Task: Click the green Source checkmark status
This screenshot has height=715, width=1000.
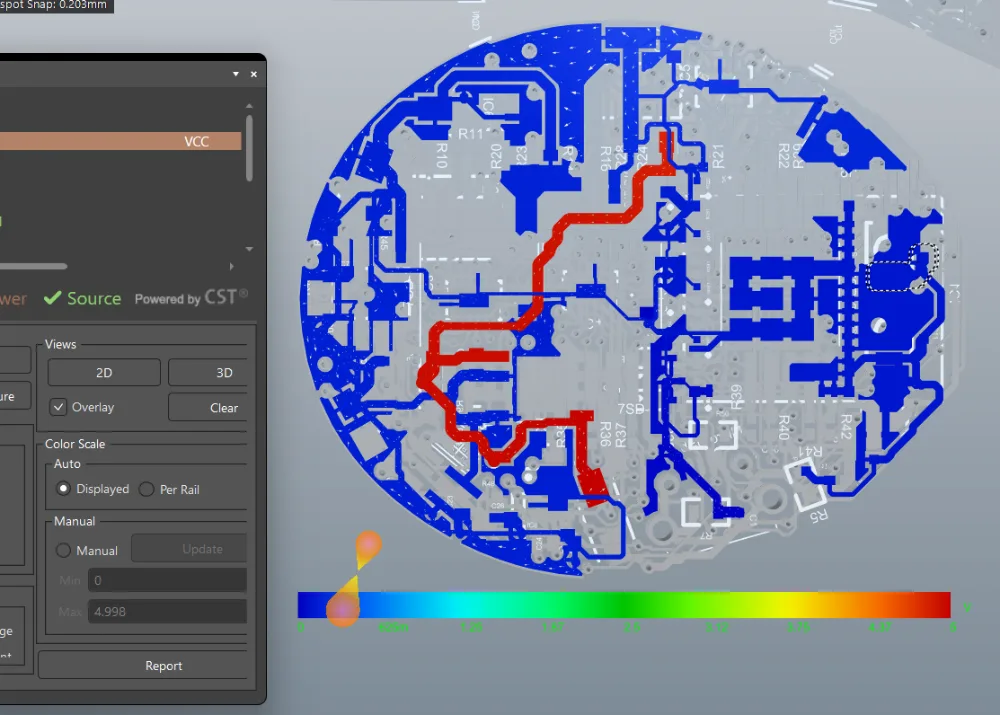Action: pos(82,299)
